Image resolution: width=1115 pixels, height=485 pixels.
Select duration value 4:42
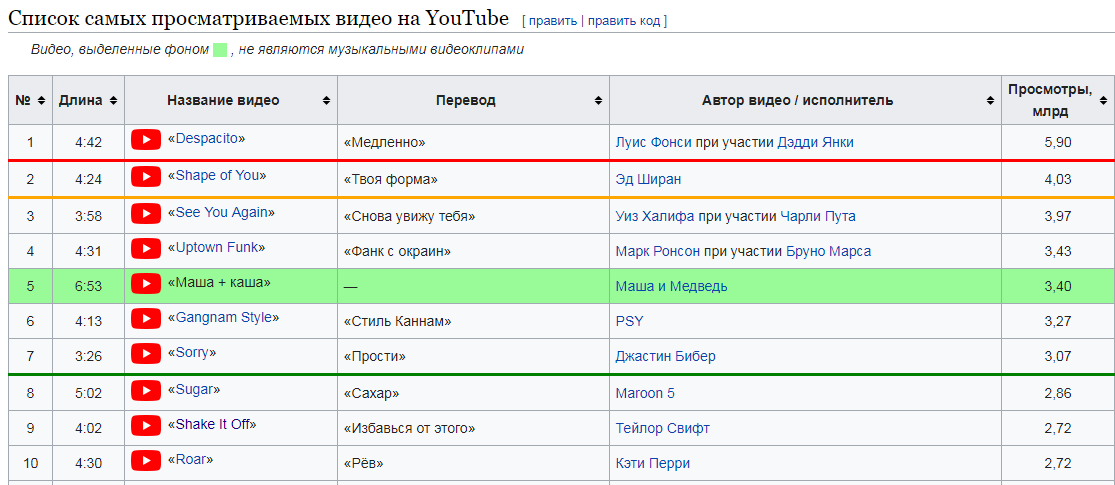pyautogui.click(x=88, y=142)
